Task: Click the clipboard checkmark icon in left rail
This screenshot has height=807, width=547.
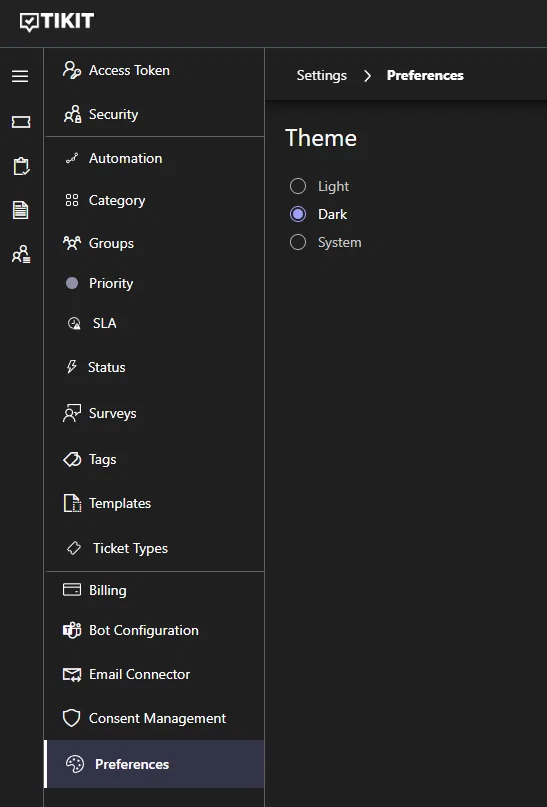Action: pos(21,166)
